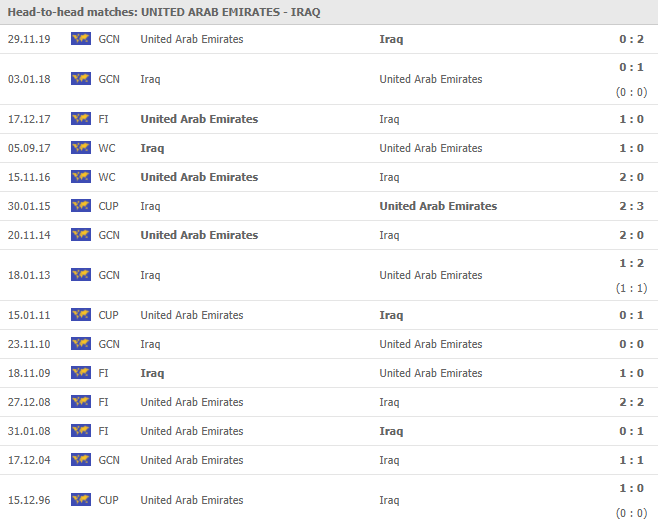Select the world icon next to 18.01.13
658x524 pixels.
tap(80, 275)
